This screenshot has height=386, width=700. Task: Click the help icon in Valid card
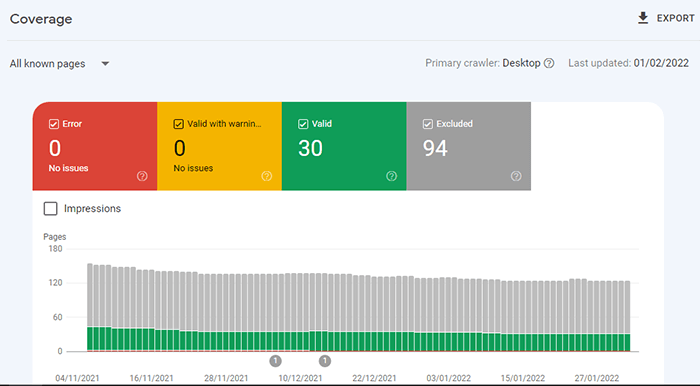click(392, 176)
